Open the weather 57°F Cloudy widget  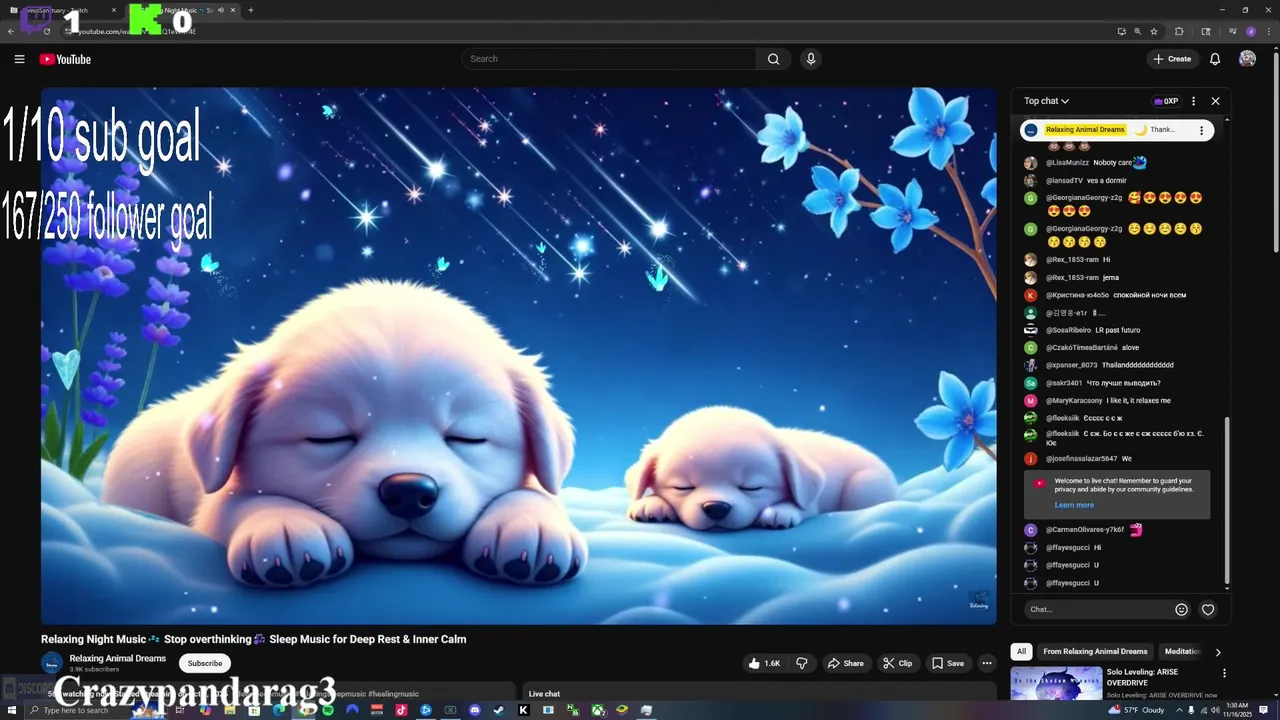[1137, 710]
